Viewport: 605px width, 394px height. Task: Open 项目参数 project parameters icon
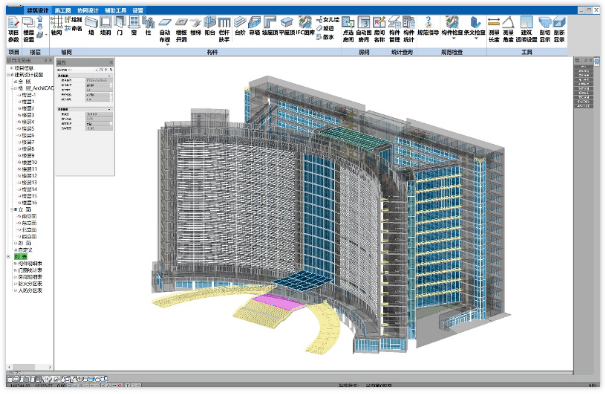click(x=14, y=29)
